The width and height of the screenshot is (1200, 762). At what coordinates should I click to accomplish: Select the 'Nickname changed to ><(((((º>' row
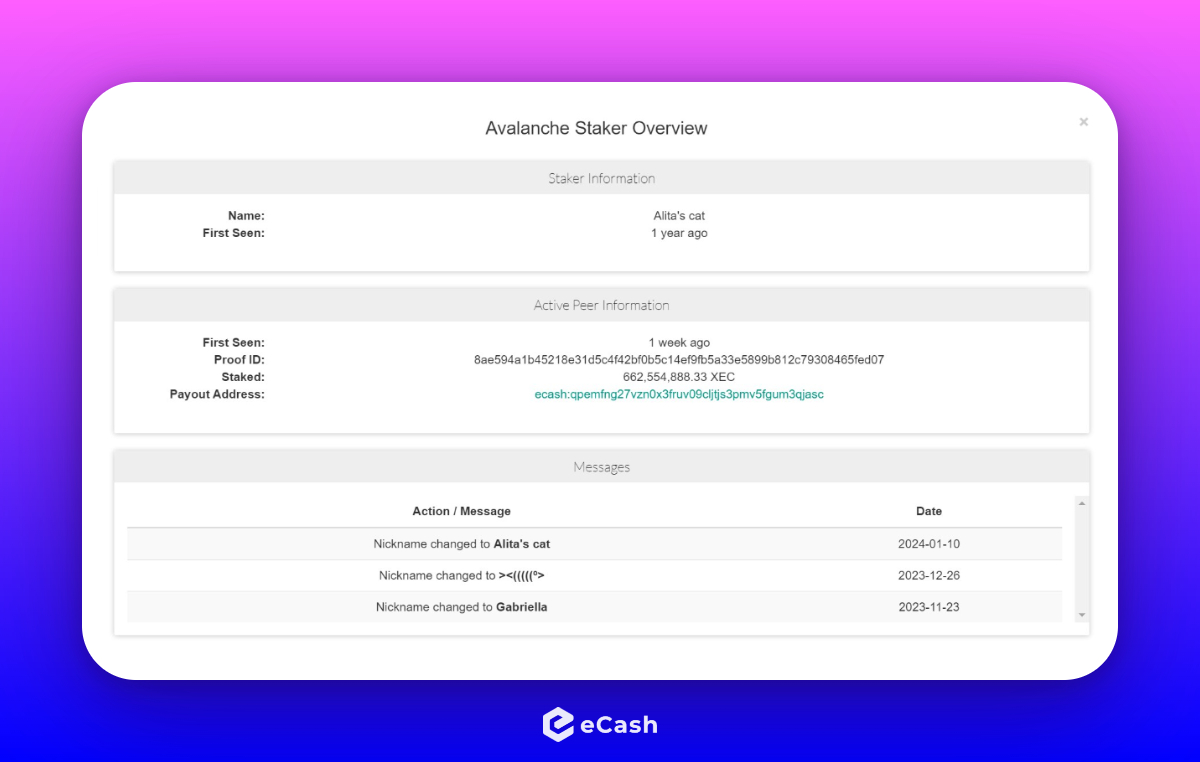594,575
